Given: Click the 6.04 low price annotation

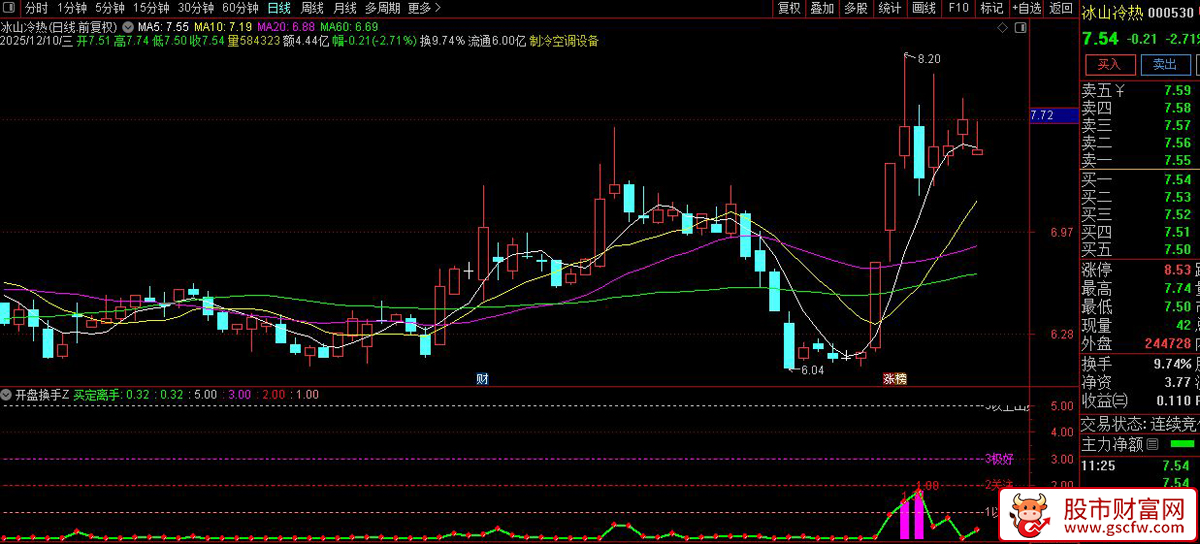Looking at the screenshot, I should click(813, 370).
